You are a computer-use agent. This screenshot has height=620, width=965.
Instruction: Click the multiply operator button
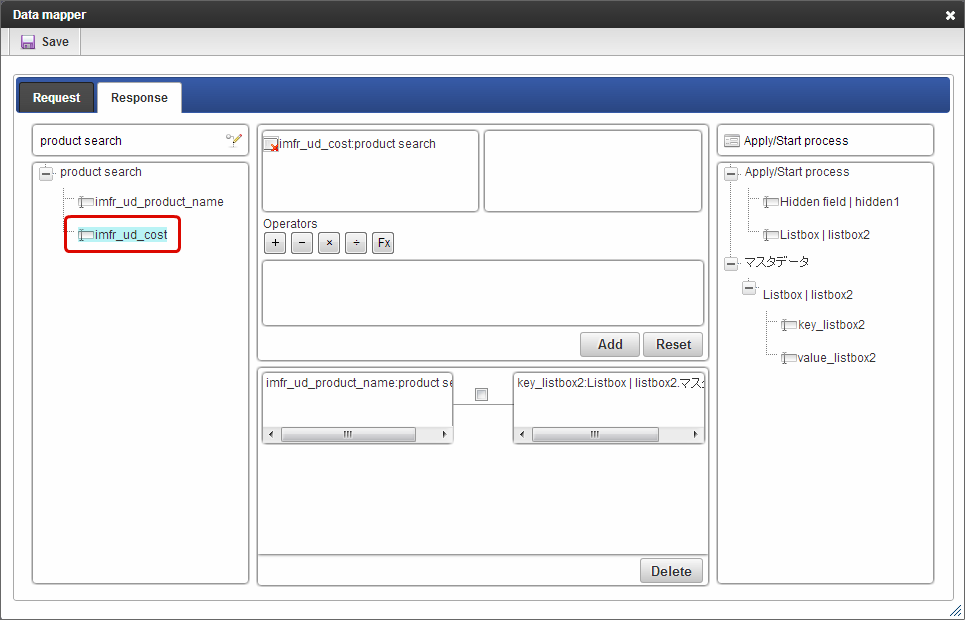(329, 243)
